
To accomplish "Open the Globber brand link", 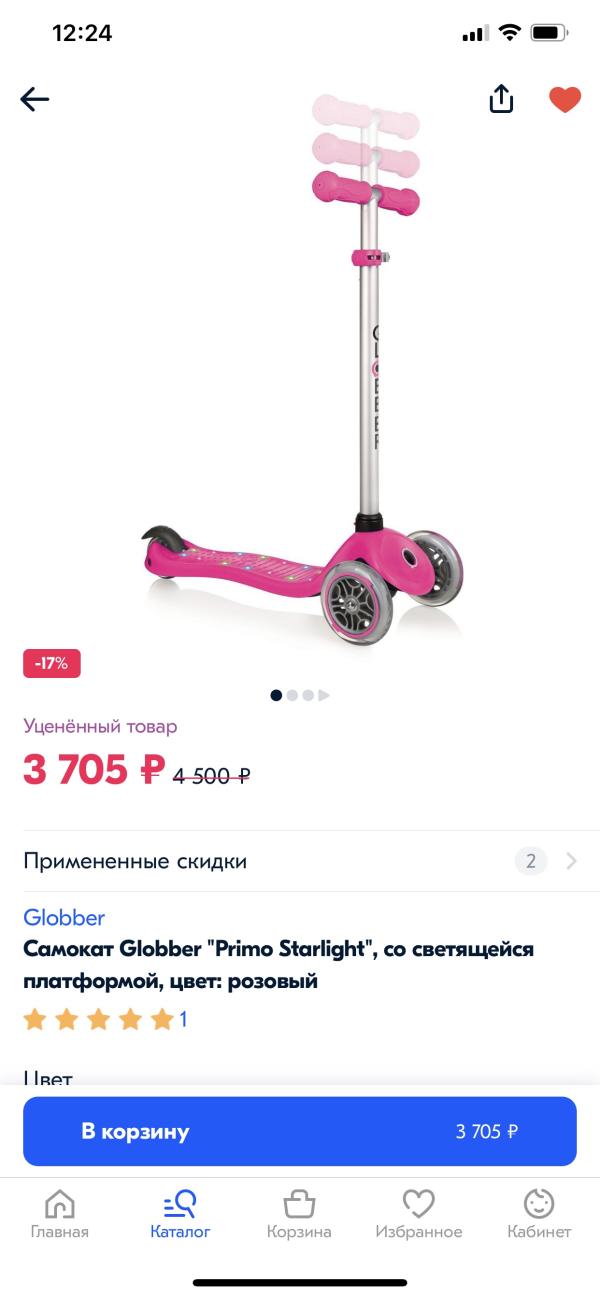I will [x=64, y=917].
